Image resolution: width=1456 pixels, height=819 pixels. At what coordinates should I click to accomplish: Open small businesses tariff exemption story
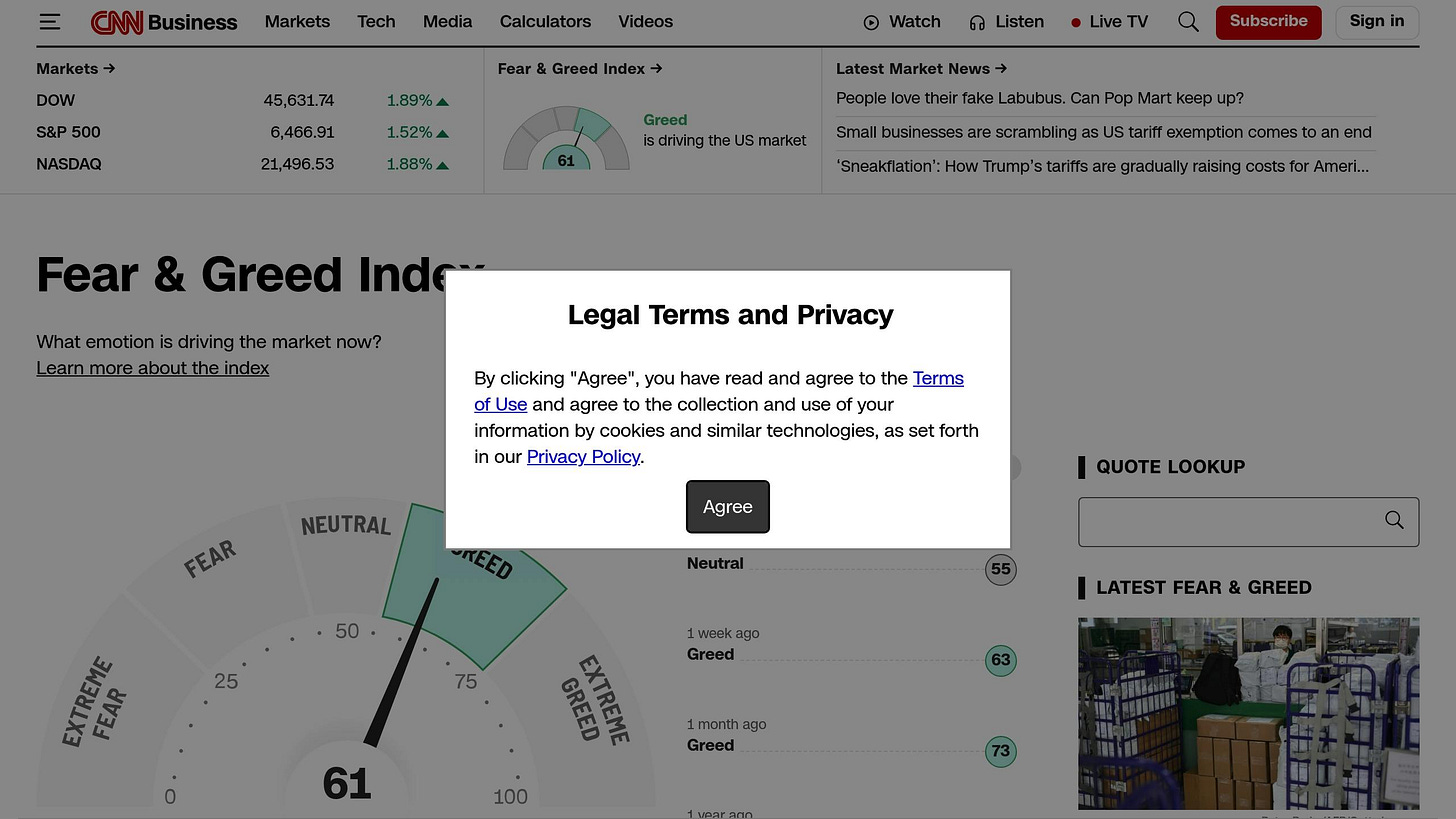(x=1104, y=133)
